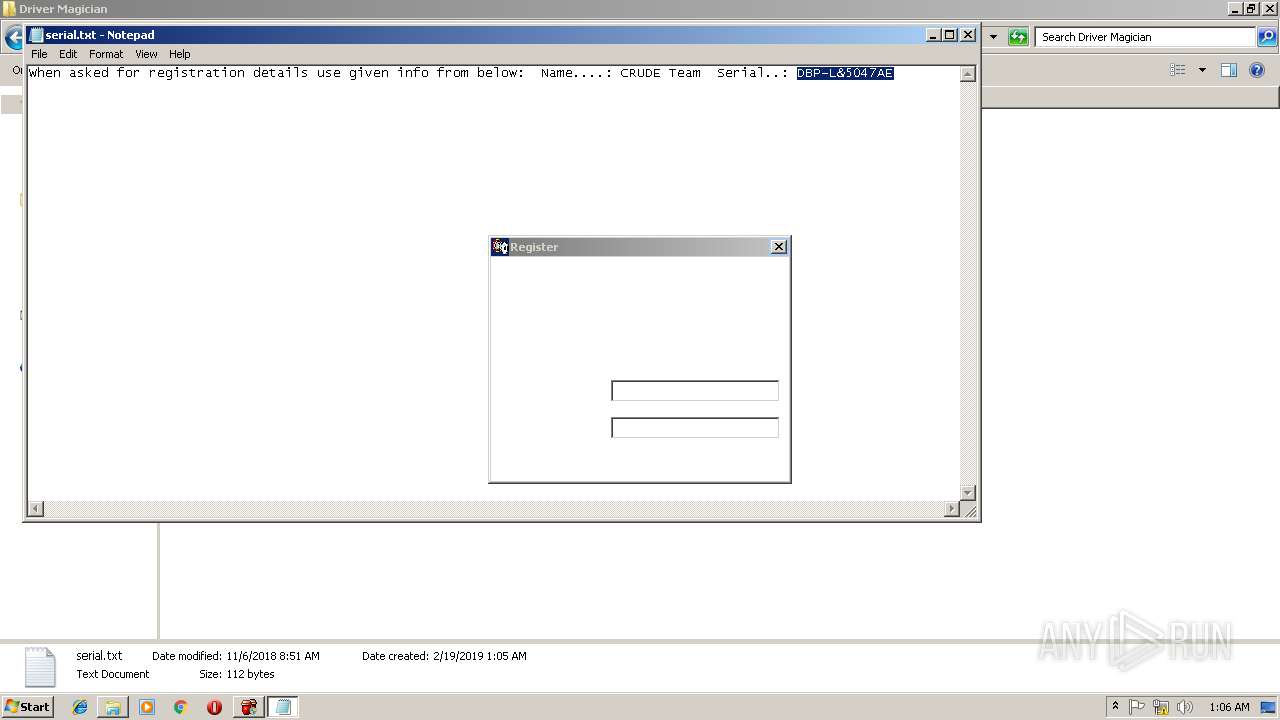Restore down the Driver Magician Explorer window
The image size is (1280, 720).
point(1251,9)
